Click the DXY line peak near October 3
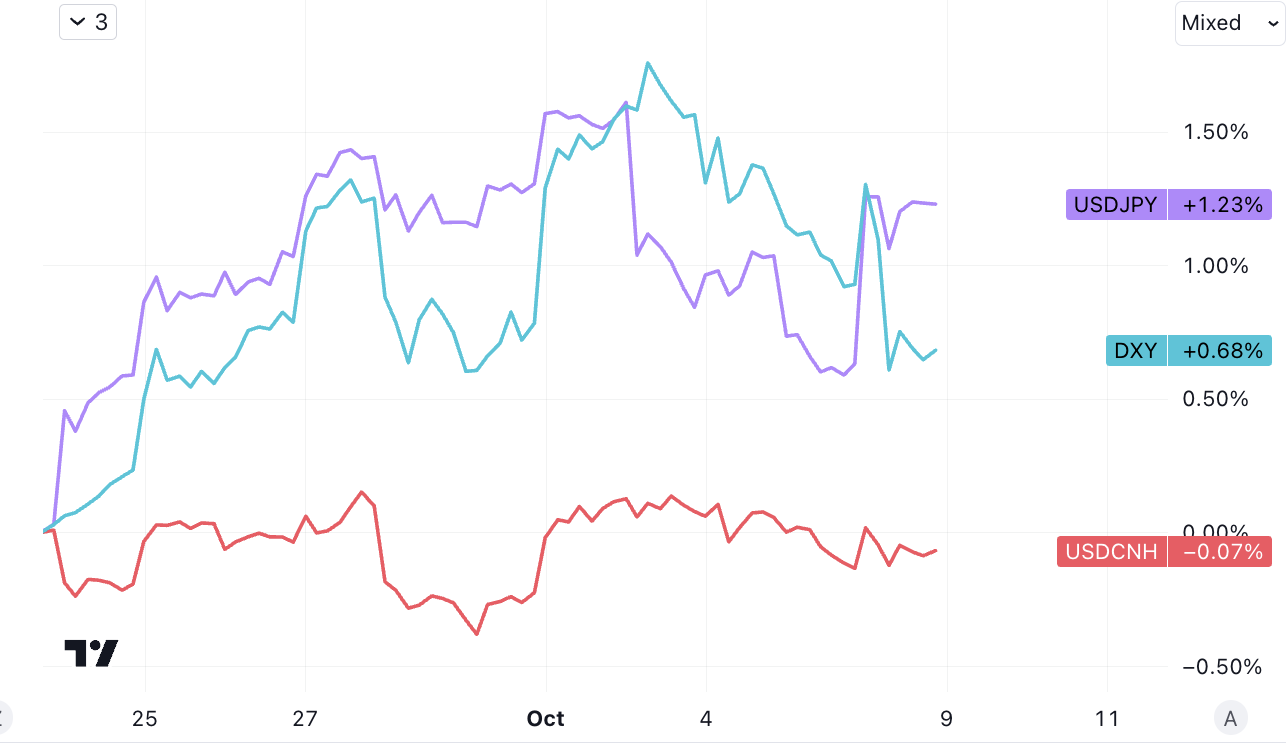This screenshot has height=744, width=1286. point(649,62)
